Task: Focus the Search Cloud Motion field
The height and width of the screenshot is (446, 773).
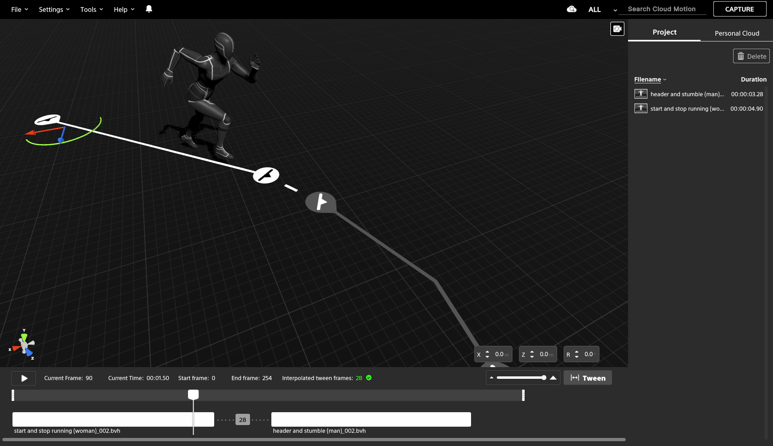Action: tap(662, 9)
